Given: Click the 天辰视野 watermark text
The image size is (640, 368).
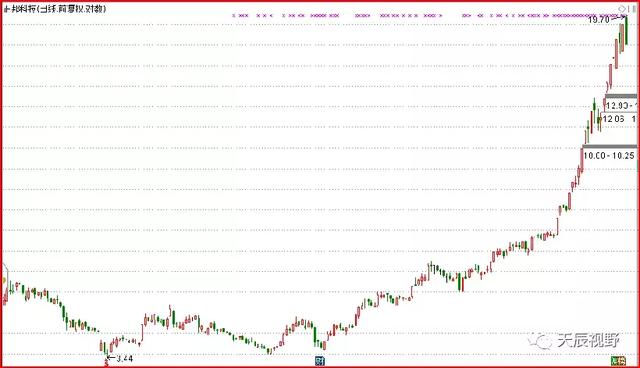Looking at the screenshot, I should click(588, 340).
